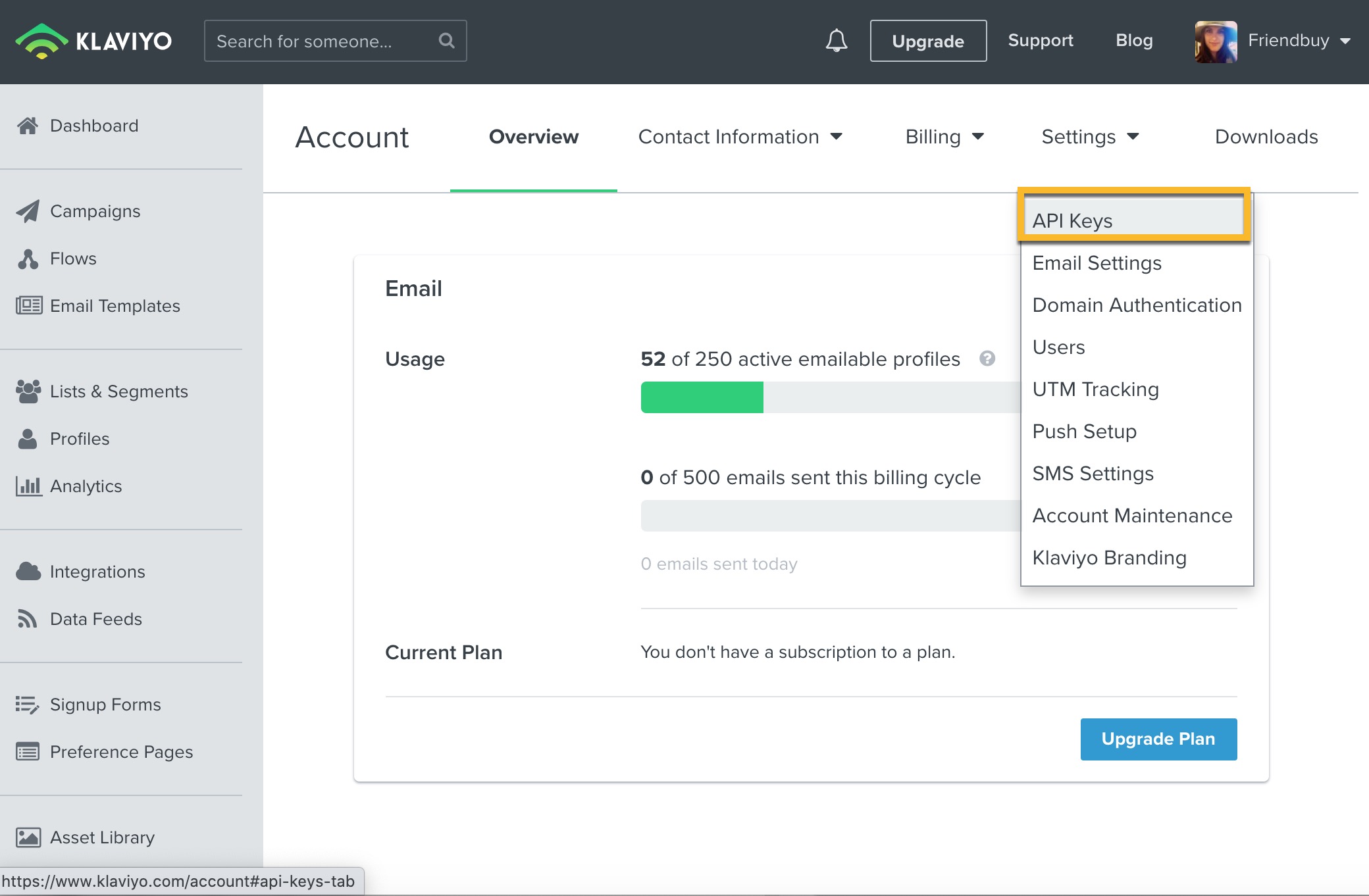Click the help icon beside emailable profiles
Image resolution: width=1369 pixels, height=896 pixels.
point(987,359)
